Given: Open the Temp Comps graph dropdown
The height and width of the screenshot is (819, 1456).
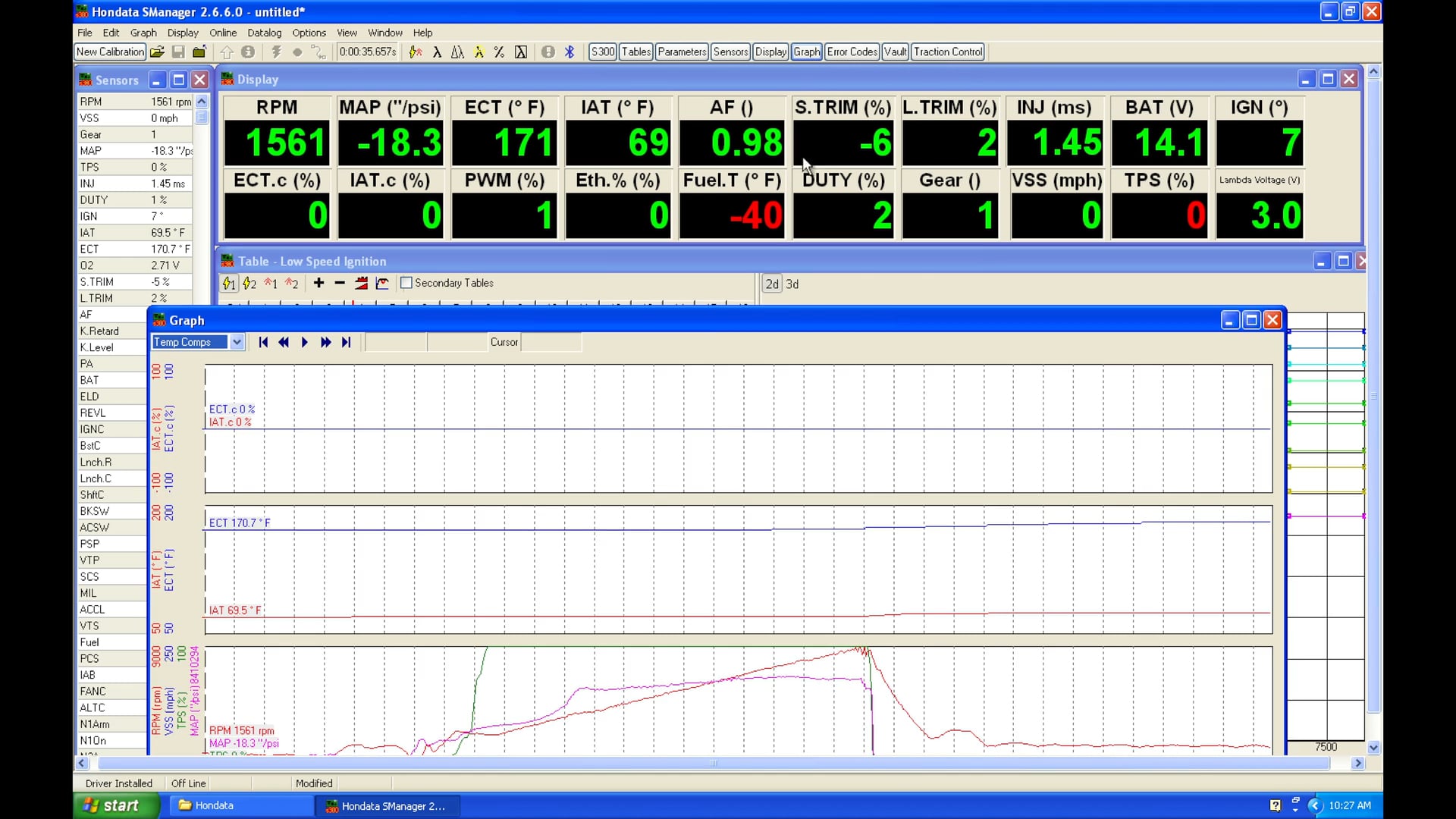Looking at the screenshot, I should click(237, 343).
